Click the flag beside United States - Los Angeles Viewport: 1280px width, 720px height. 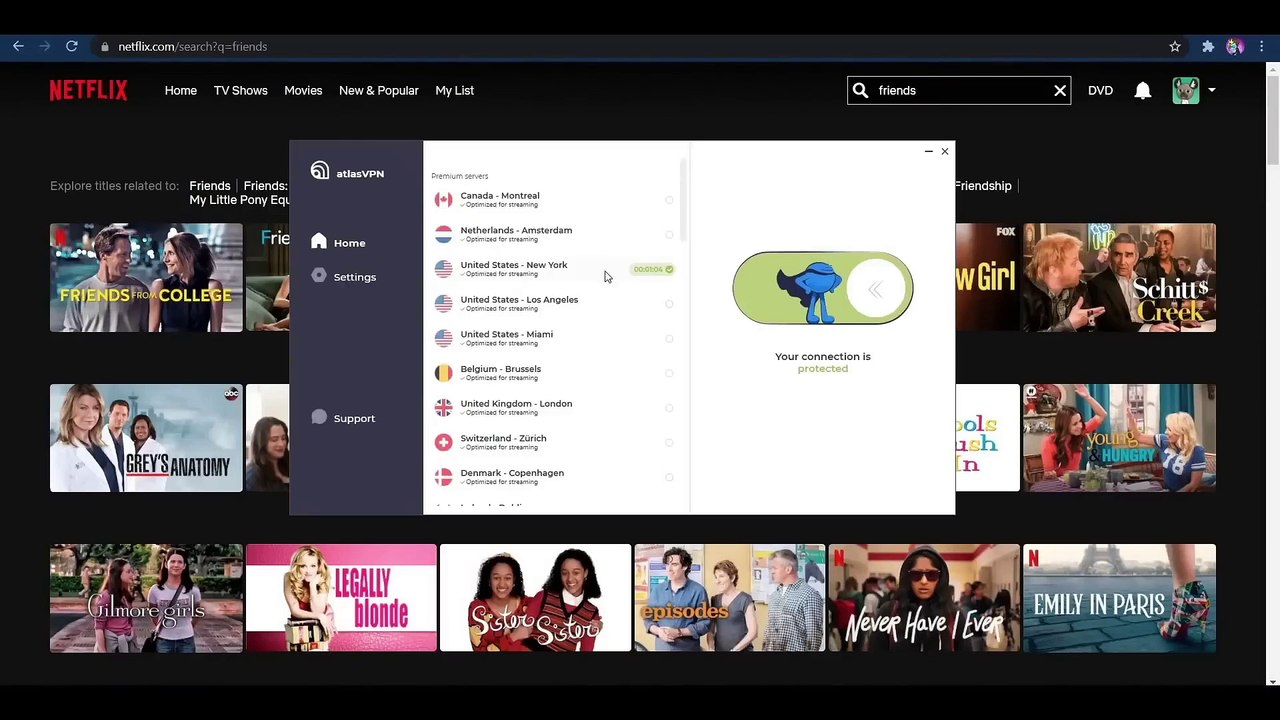click(x=443, y=303)
